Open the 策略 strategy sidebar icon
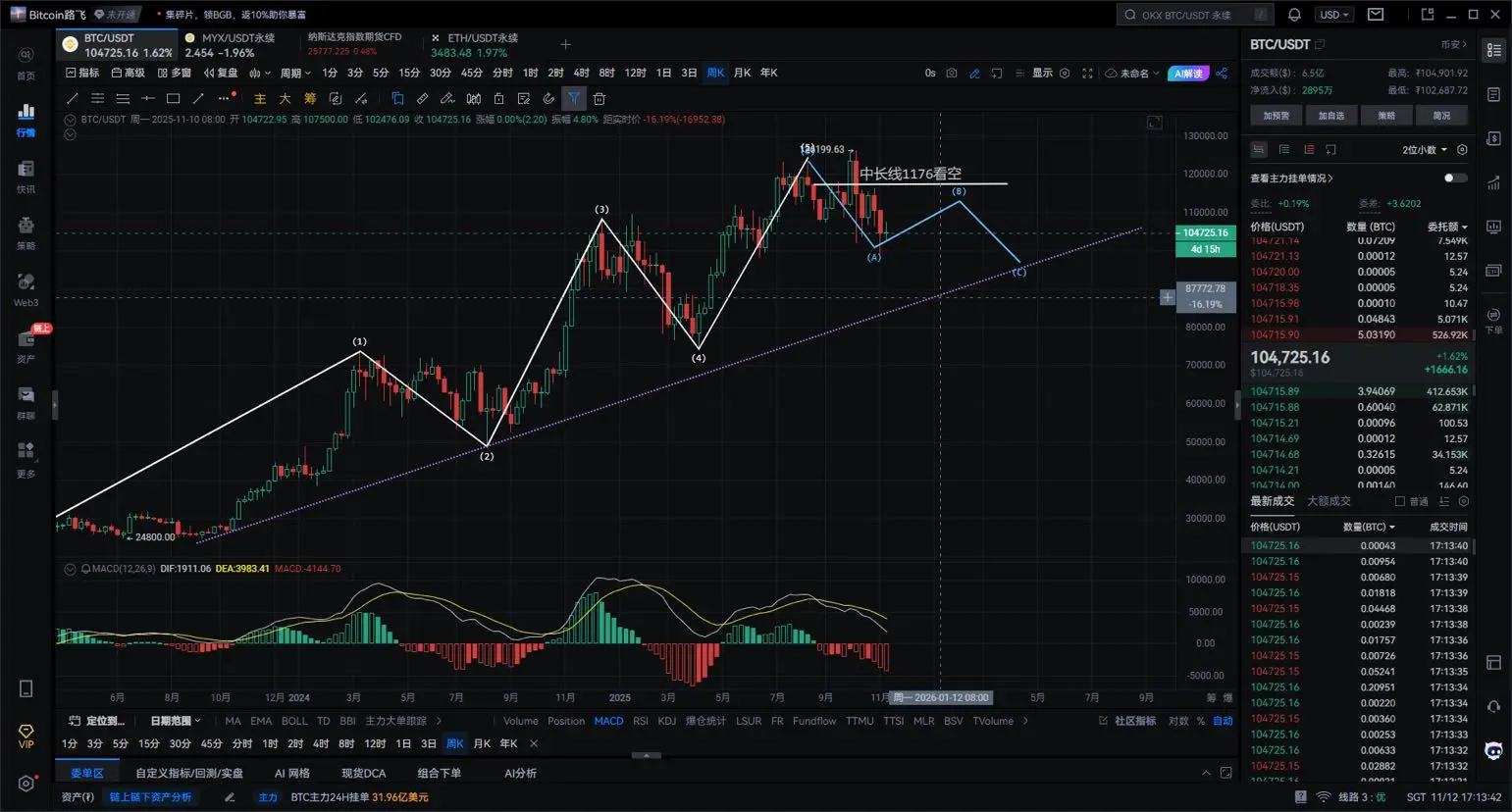Viewport: 1512px width, 812px height. (26, 232)
